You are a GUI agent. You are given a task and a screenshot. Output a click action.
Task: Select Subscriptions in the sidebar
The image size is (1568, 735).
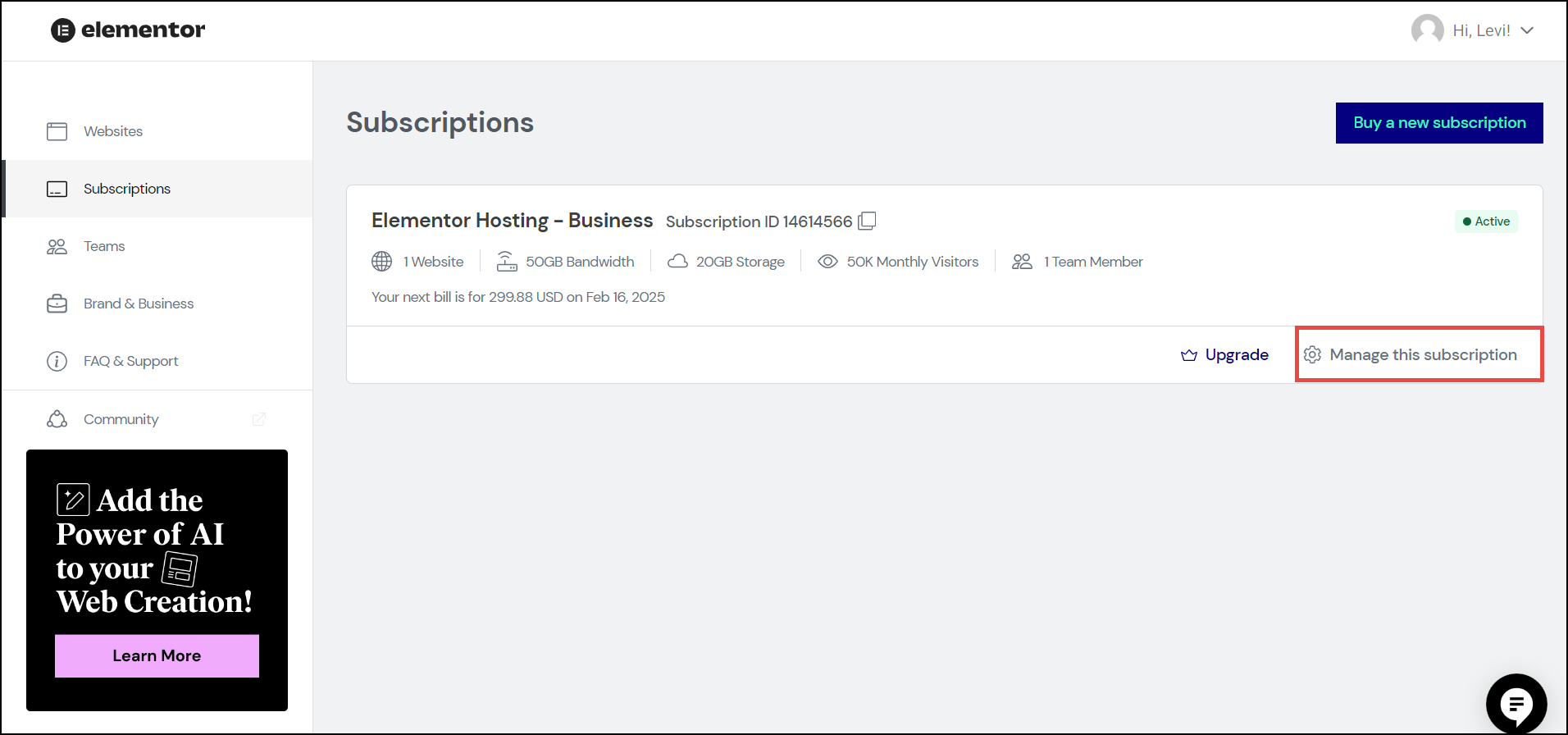(x=157, y=189)
